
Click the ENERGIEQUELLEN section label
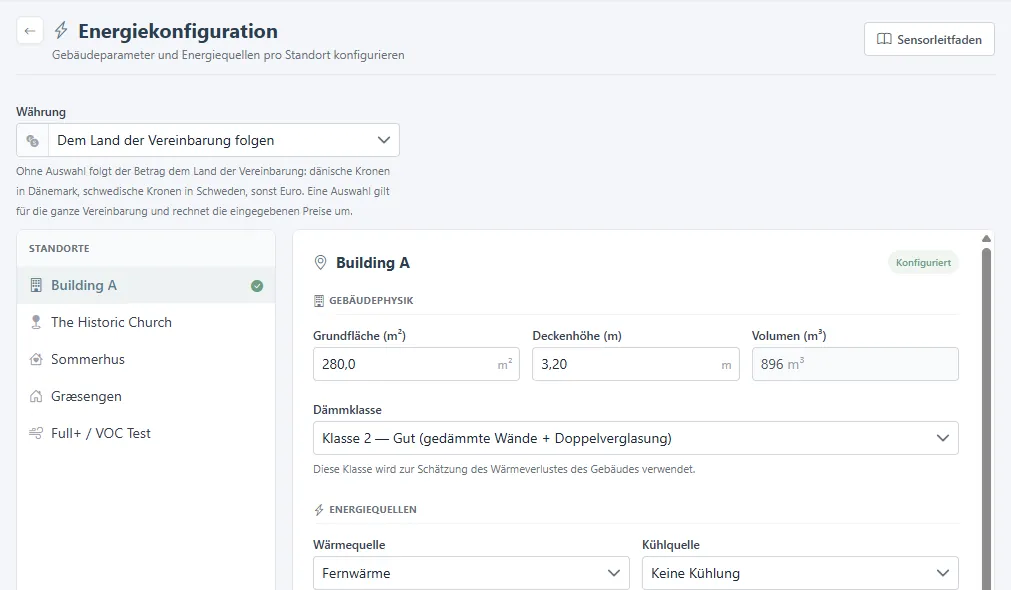point(373,509)
